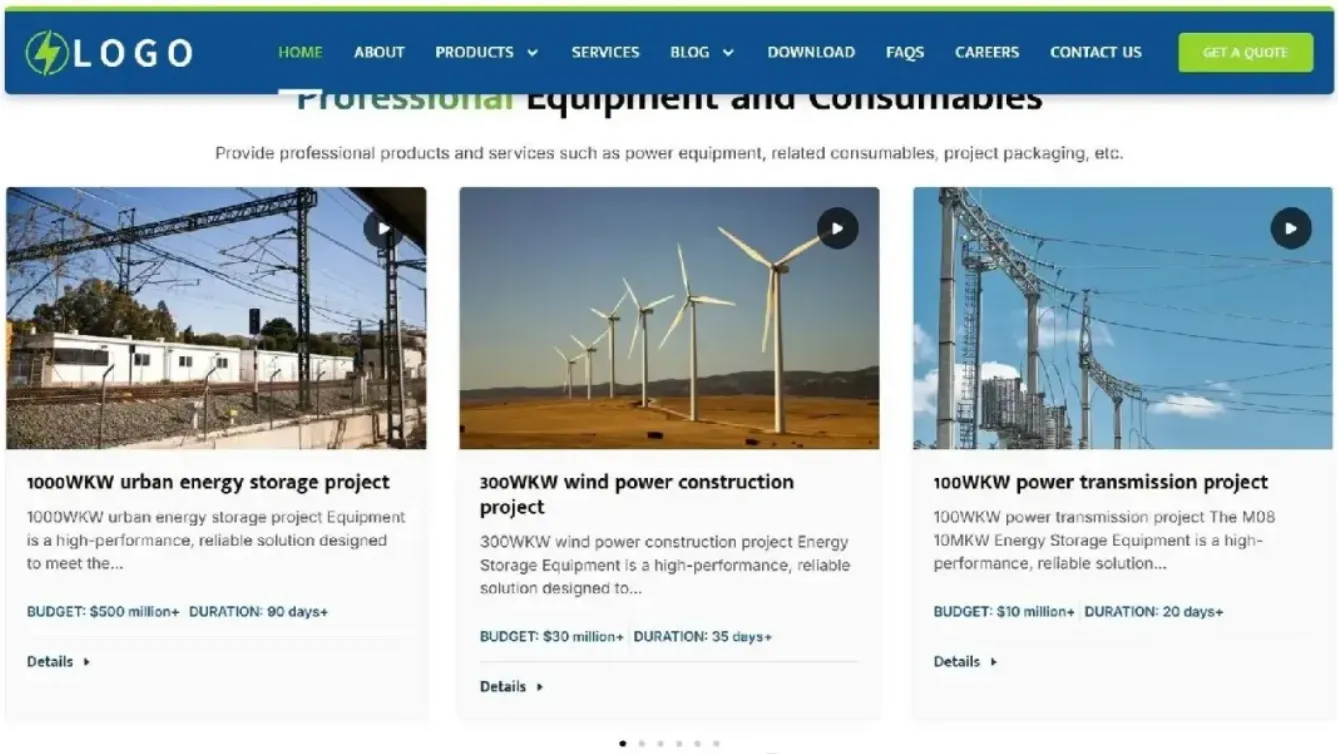Open the Services menu item
This screenshot has height=754, width=1338.
point(605,52)
